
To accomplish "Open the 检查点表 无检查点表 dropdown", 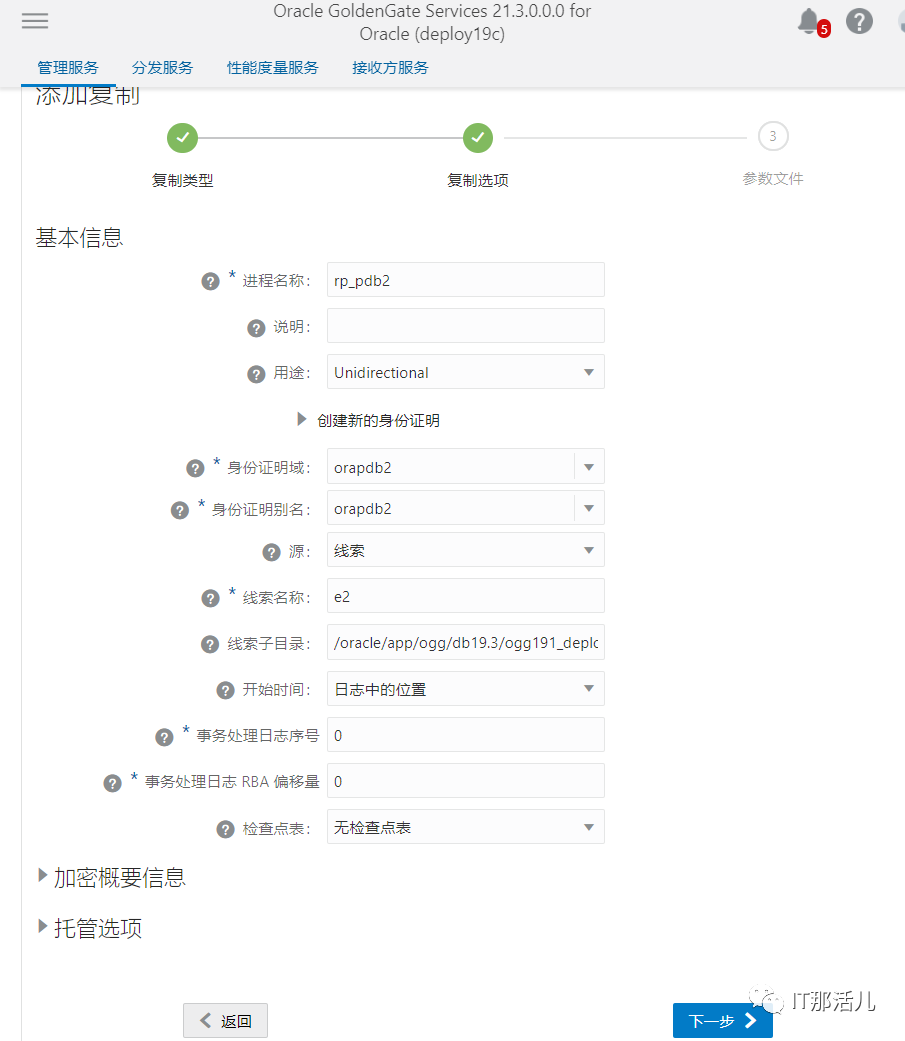I will tap(465, 827).
